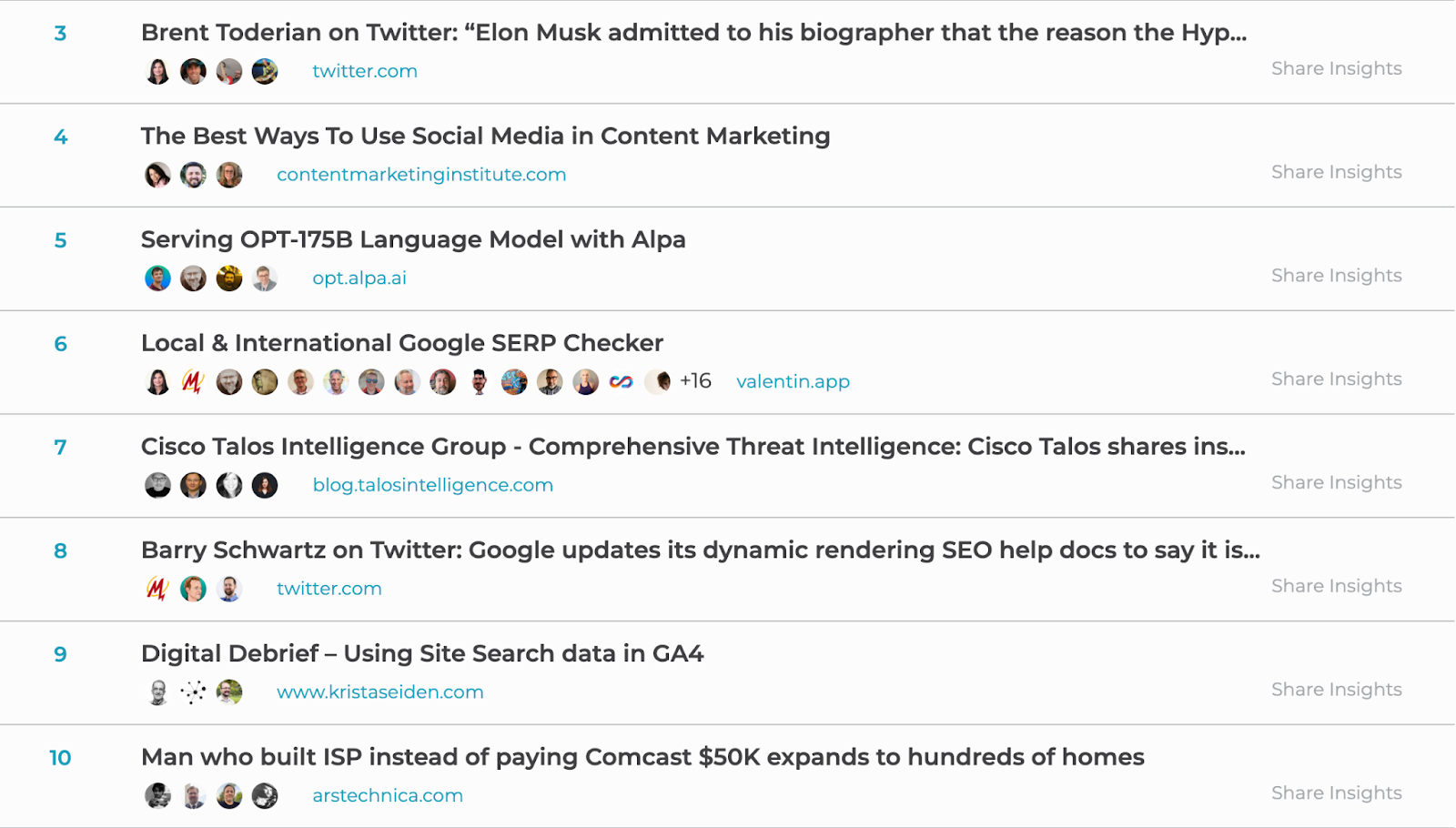The width and height of the screenshot is (1456, 828).
Task: Click the first avatar under the Cisco Talos article
Action: tap(157, 486)
